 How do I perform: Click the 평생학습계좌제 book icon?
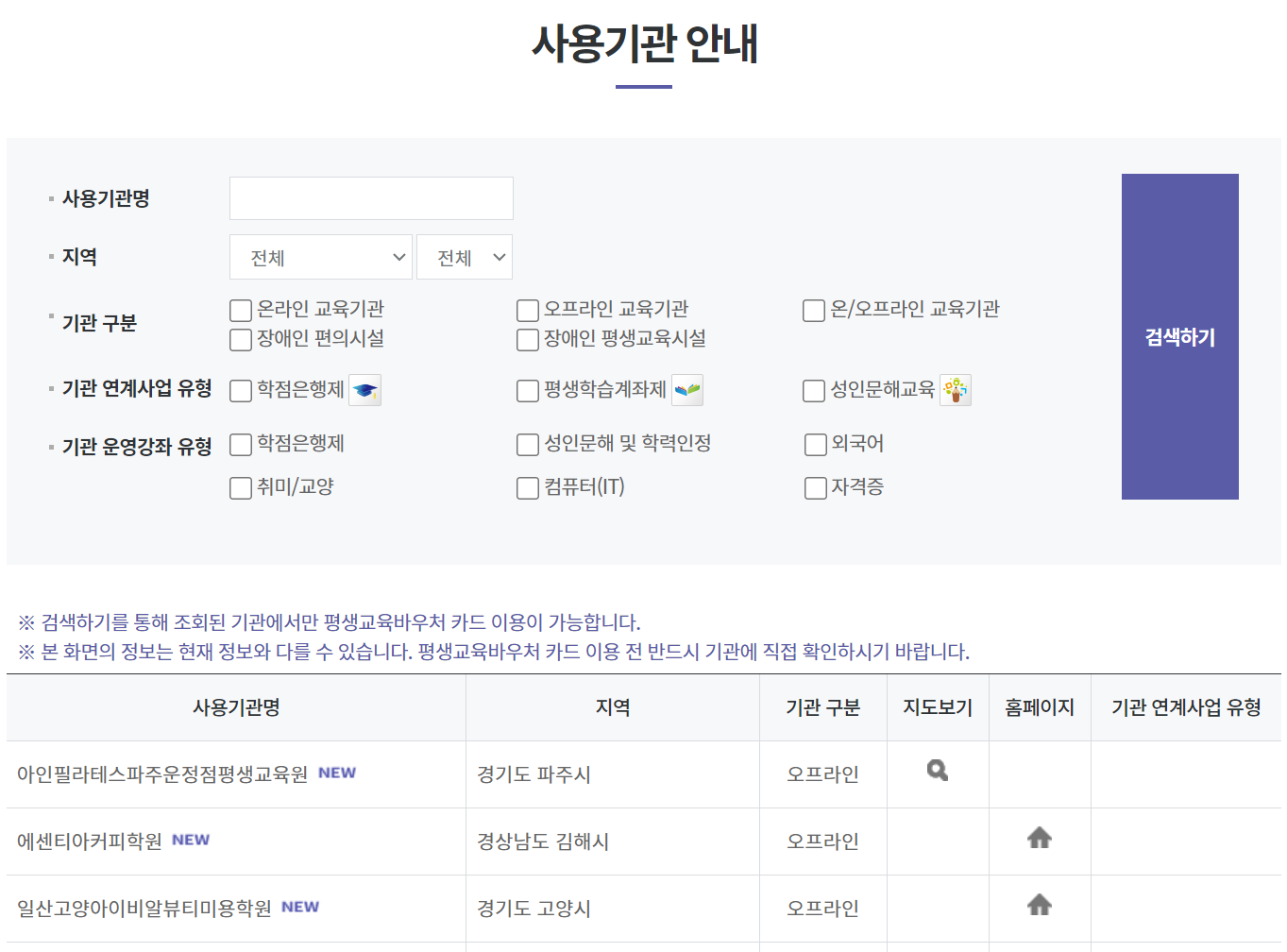(x=687, y=390)
